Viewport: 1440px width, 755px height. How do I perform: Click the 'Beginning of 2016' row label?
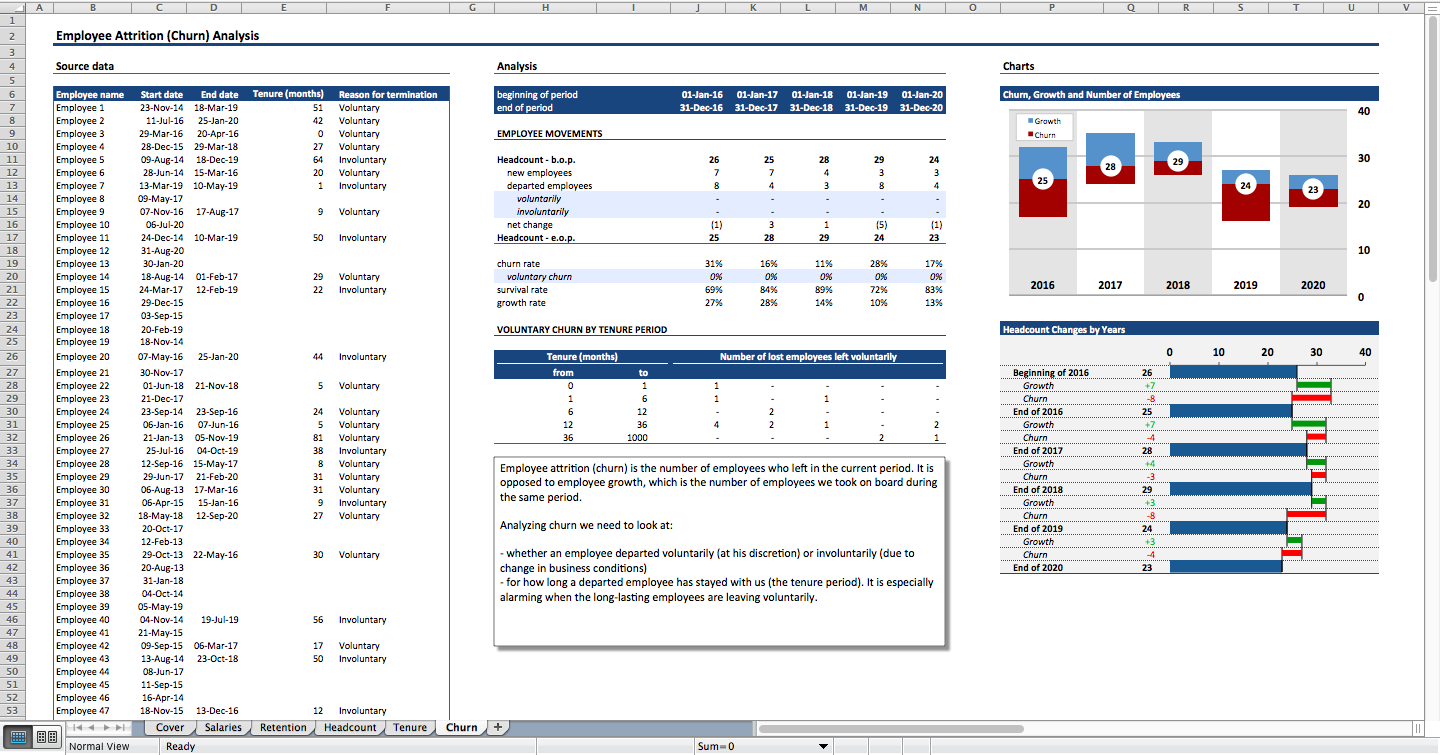tap(1051, 372)
